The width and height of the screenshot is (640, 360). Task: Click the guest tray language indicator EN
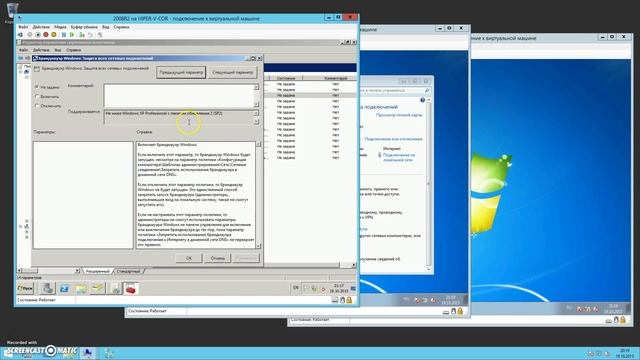click(296, 288)
